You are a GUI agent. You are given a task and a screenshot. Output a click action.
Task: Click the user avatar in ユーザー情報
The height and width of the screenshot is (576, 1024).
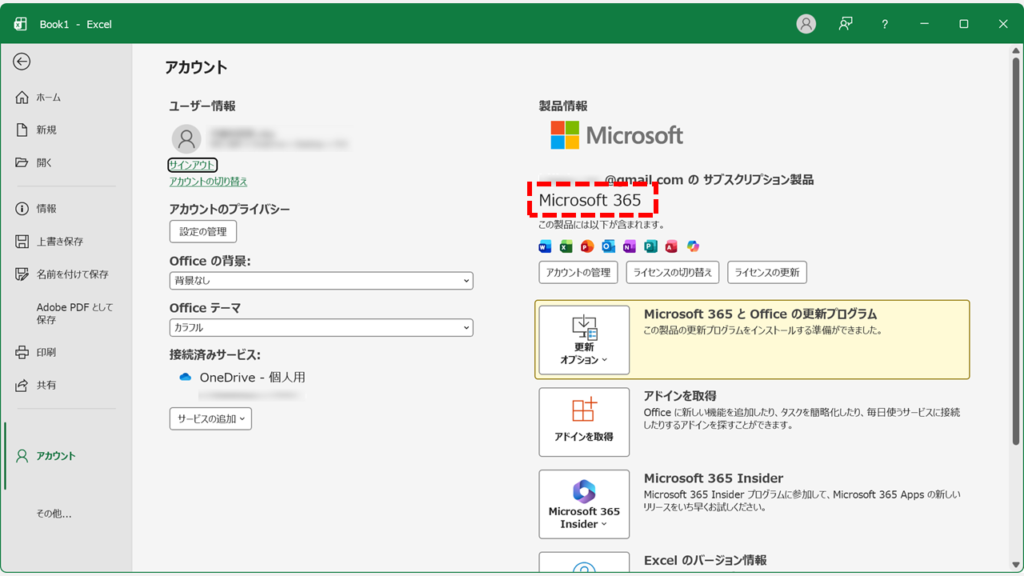(x=186, y=139)
